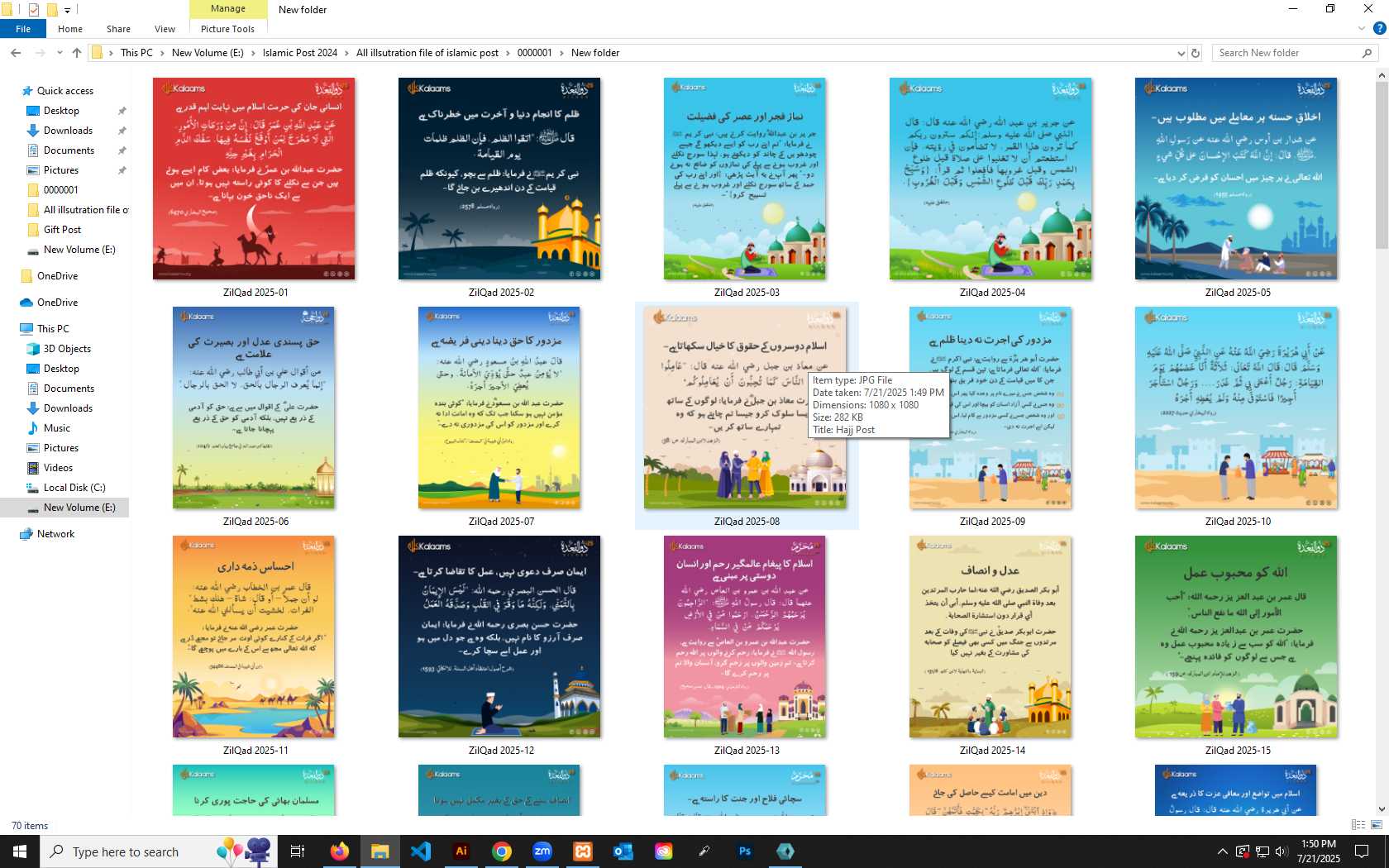Open Adobe Illustrator from taskbar

461,851
